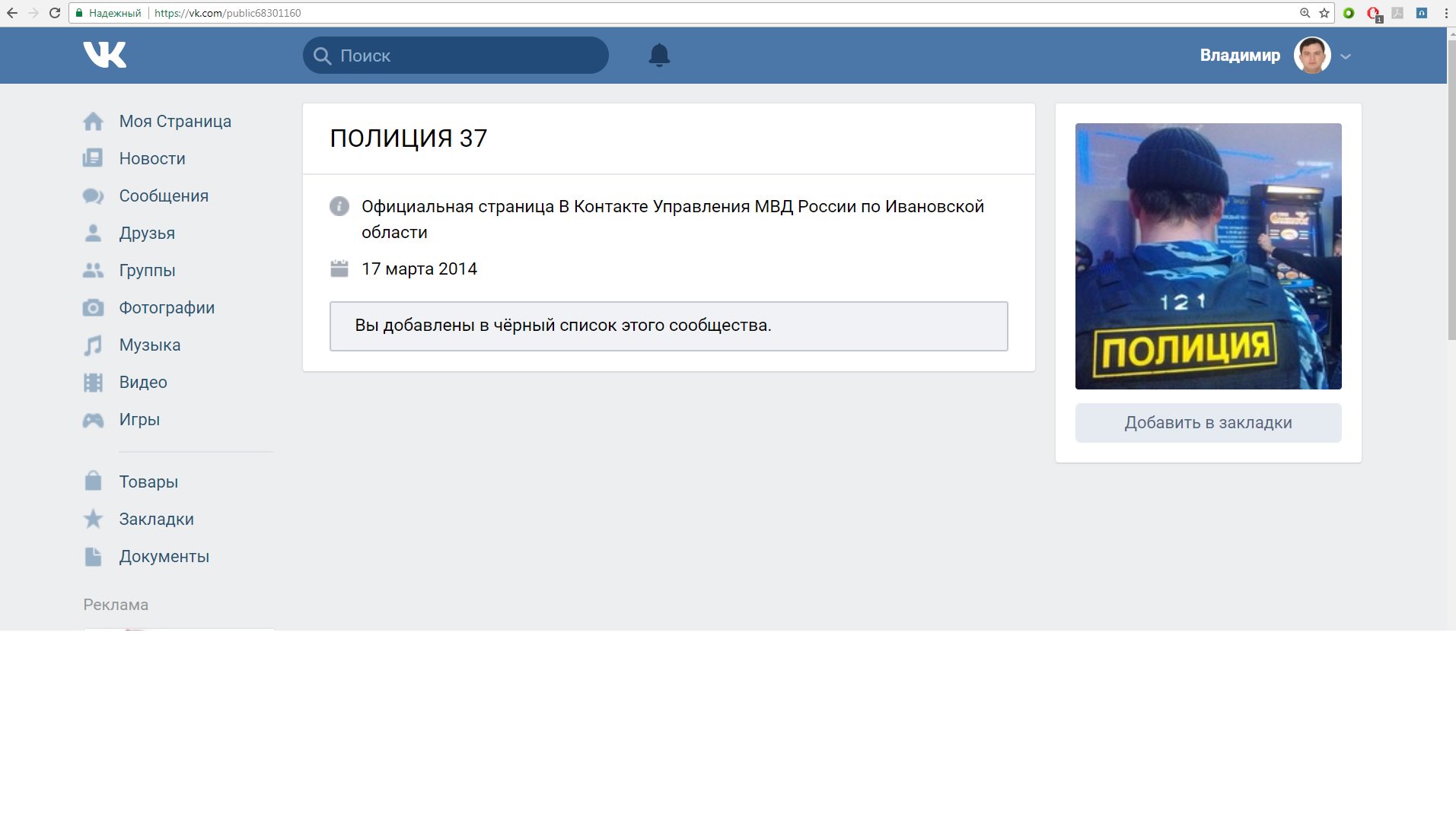Click the browser address bar URL
The height and width of the screenshot is (820, 1456).
[227, 13]
